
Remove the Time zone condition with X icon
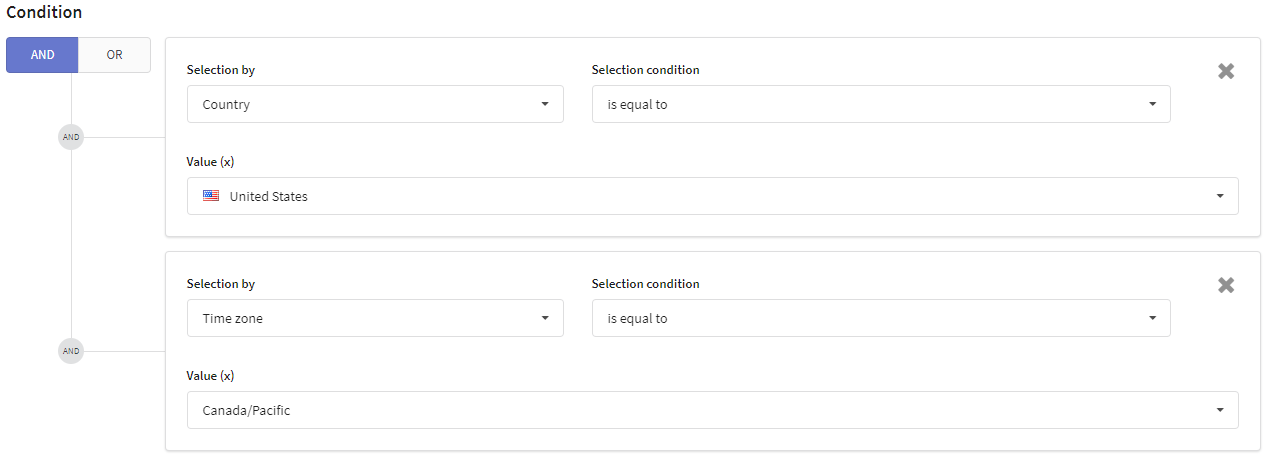tap(1226, 285)
